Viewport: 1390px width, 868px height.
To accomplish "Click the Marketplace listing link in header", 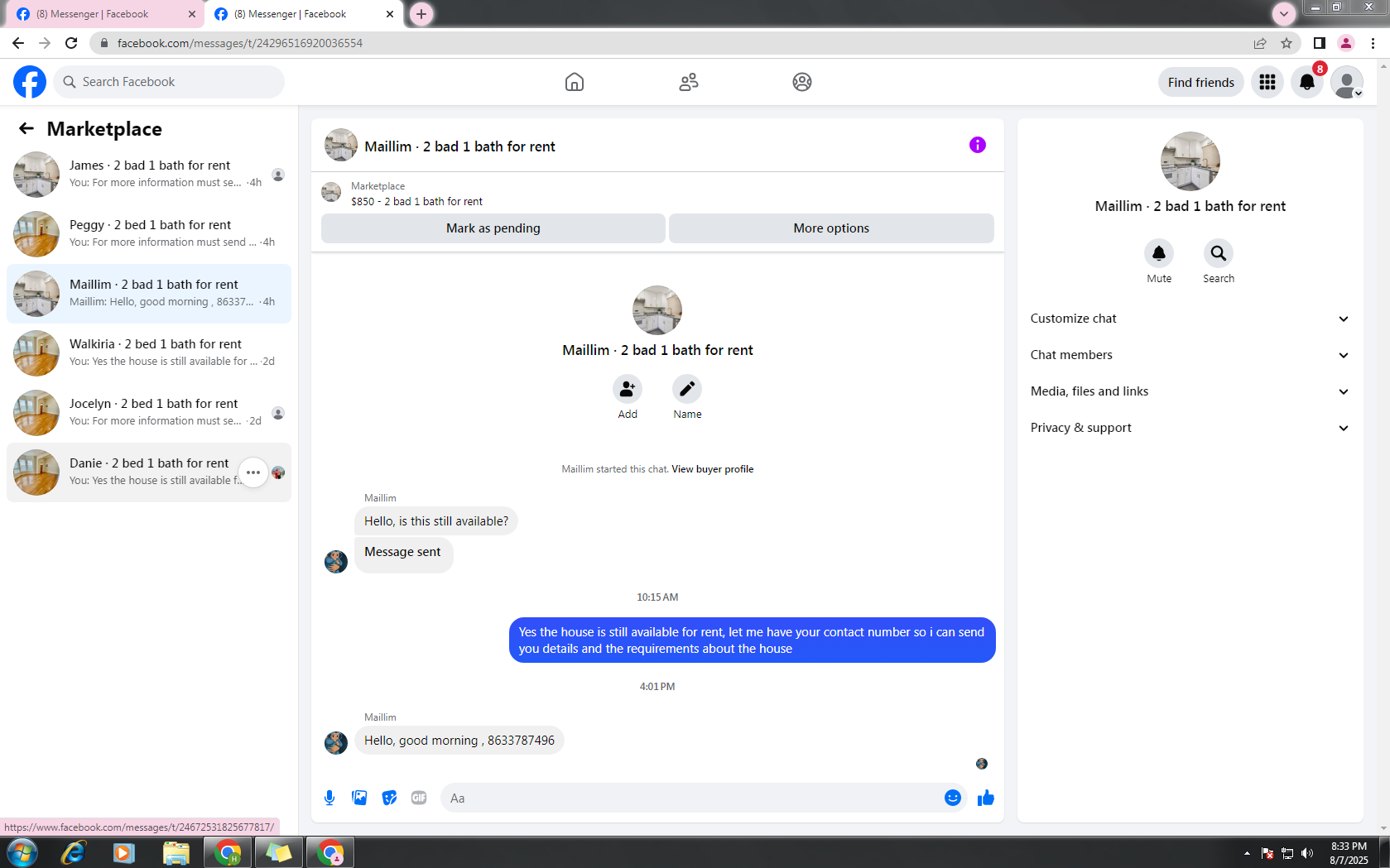I will 416,201.
